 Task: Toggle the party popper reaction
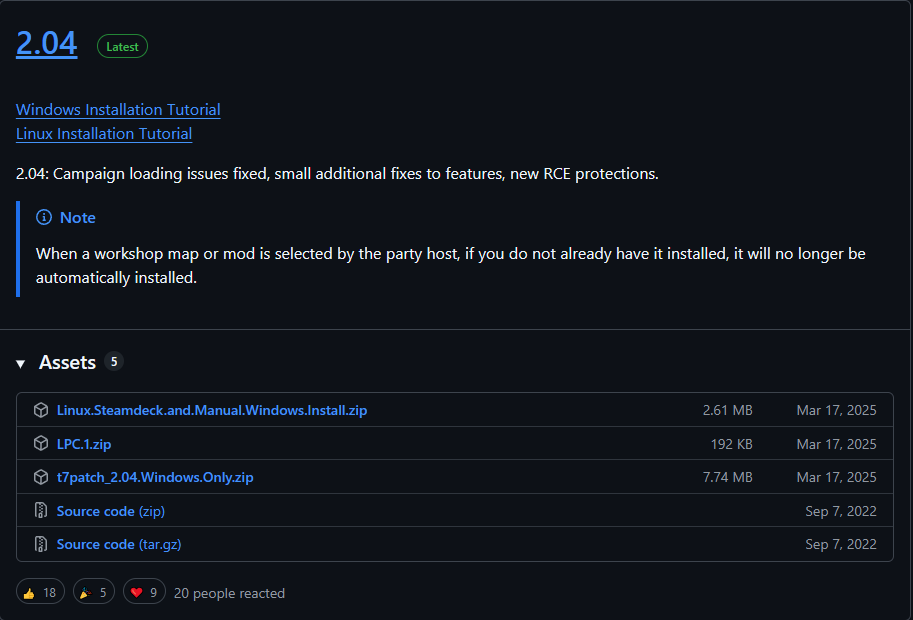(x=96, y=593)
